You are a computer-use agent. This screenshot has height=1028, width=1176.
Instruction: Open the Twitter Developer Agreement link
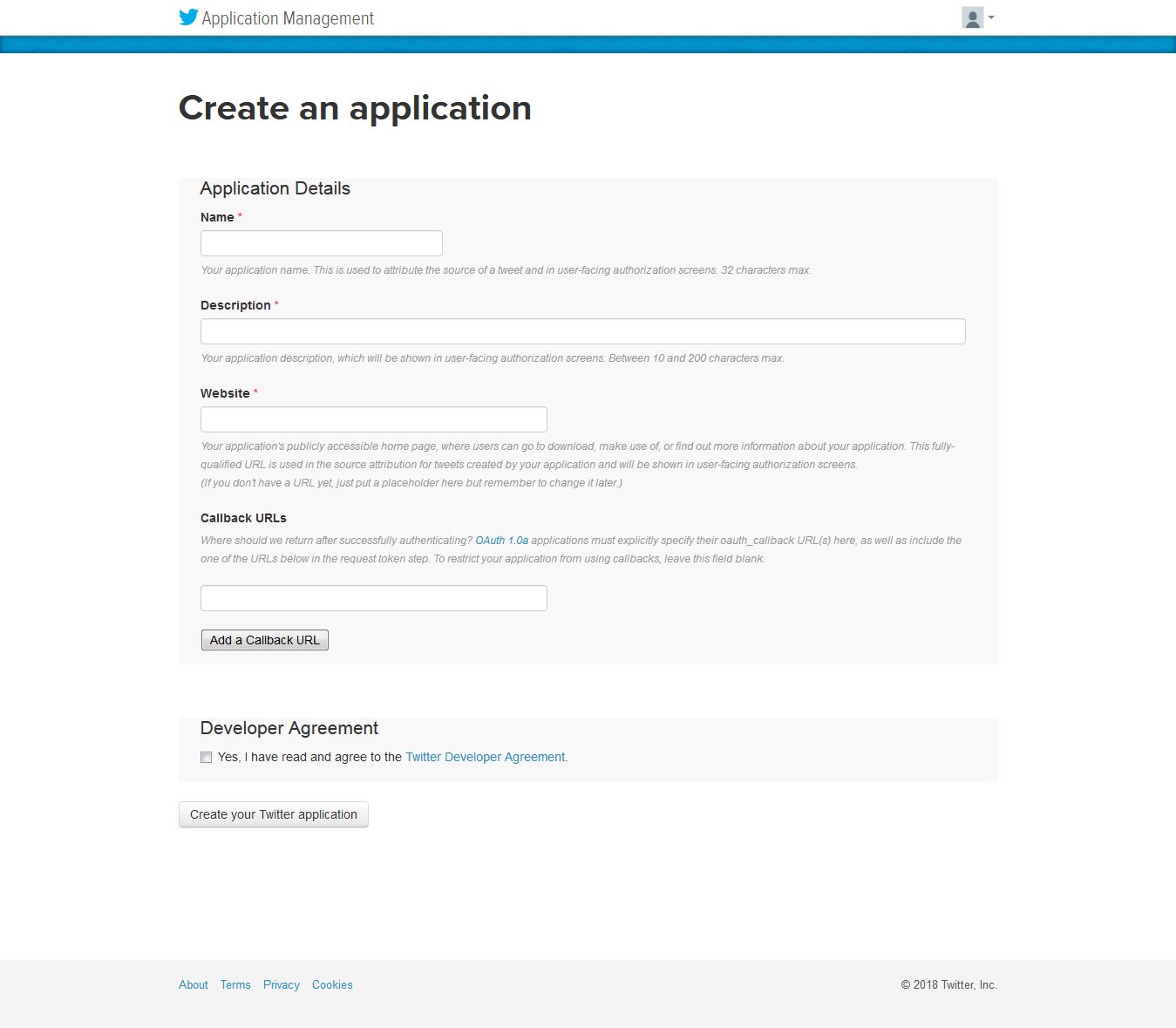(486, 757)
